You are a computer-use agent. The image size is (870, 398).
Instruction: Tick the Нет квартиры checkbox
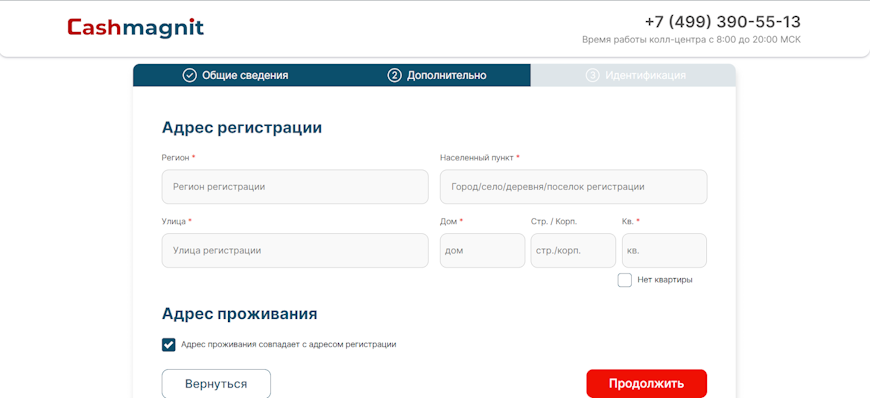625,280
